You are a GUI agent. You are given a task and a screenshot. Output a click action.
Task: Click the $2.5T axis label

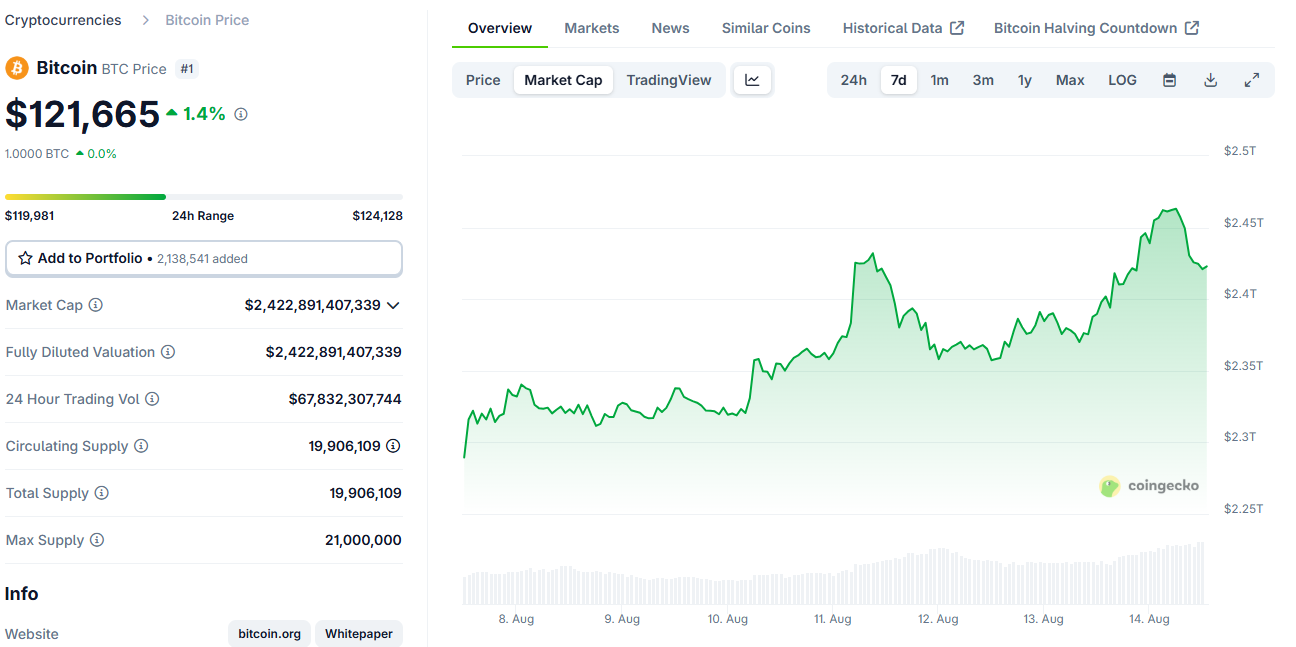click(1240, 150)
